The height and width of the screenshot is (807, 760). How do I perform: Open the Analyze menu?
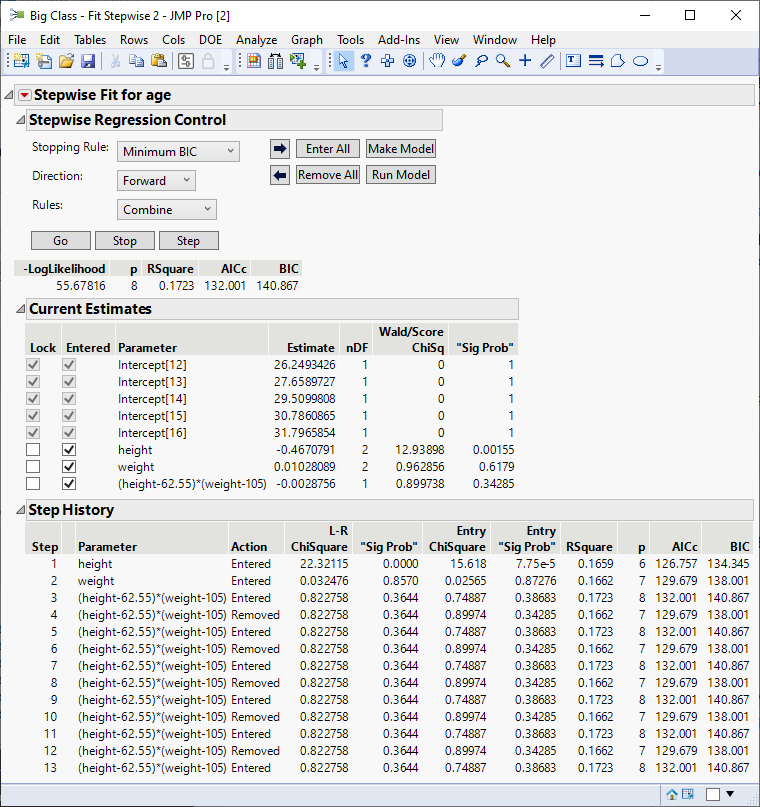(256, 40)
